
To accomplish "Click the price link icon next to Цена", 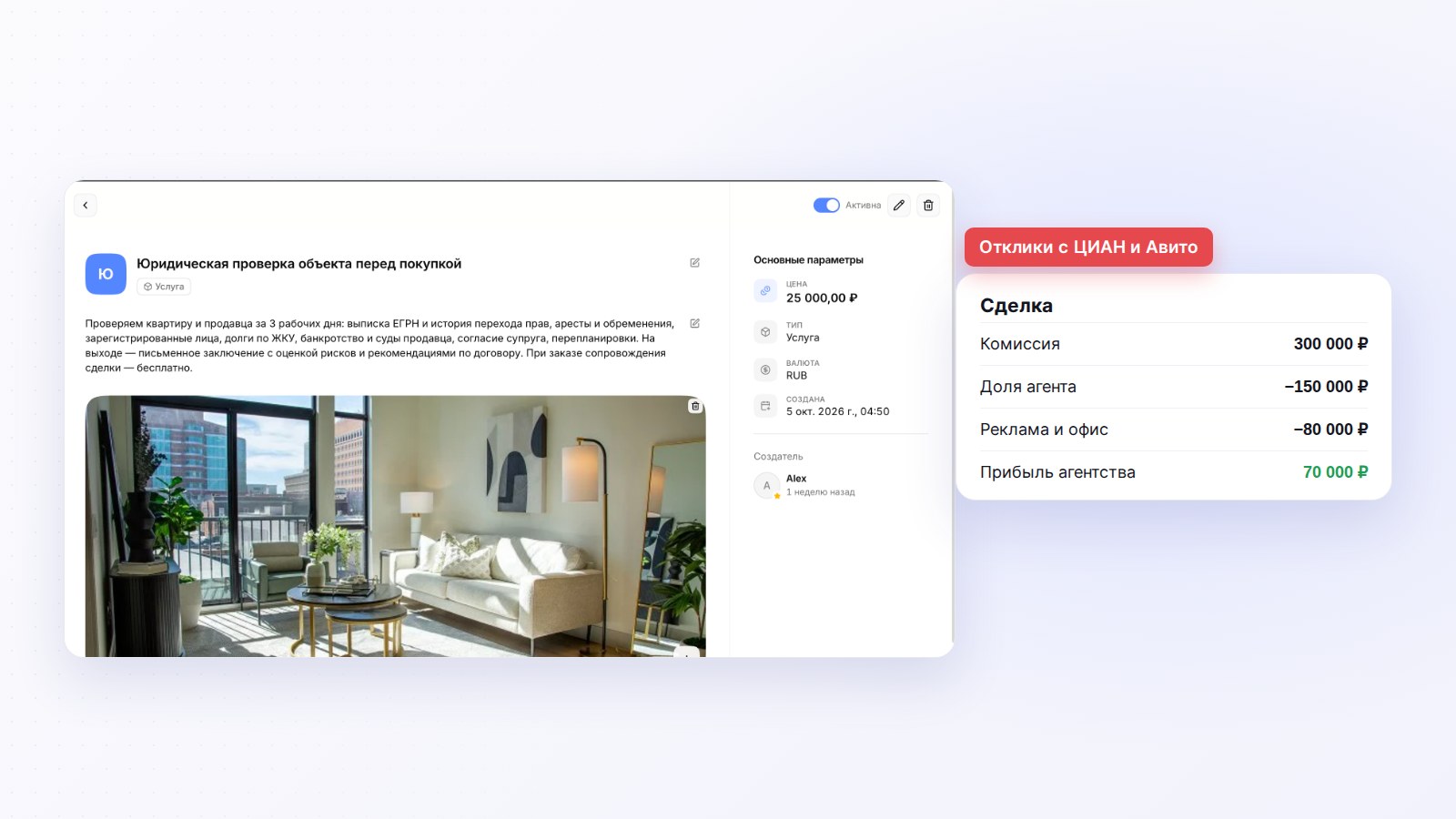I will [765, 291].
